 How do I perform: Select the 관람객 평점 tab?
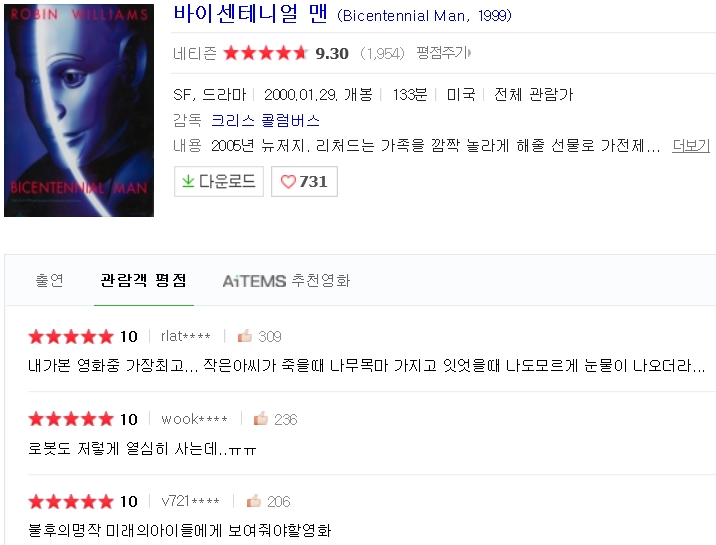pos(143,280)
